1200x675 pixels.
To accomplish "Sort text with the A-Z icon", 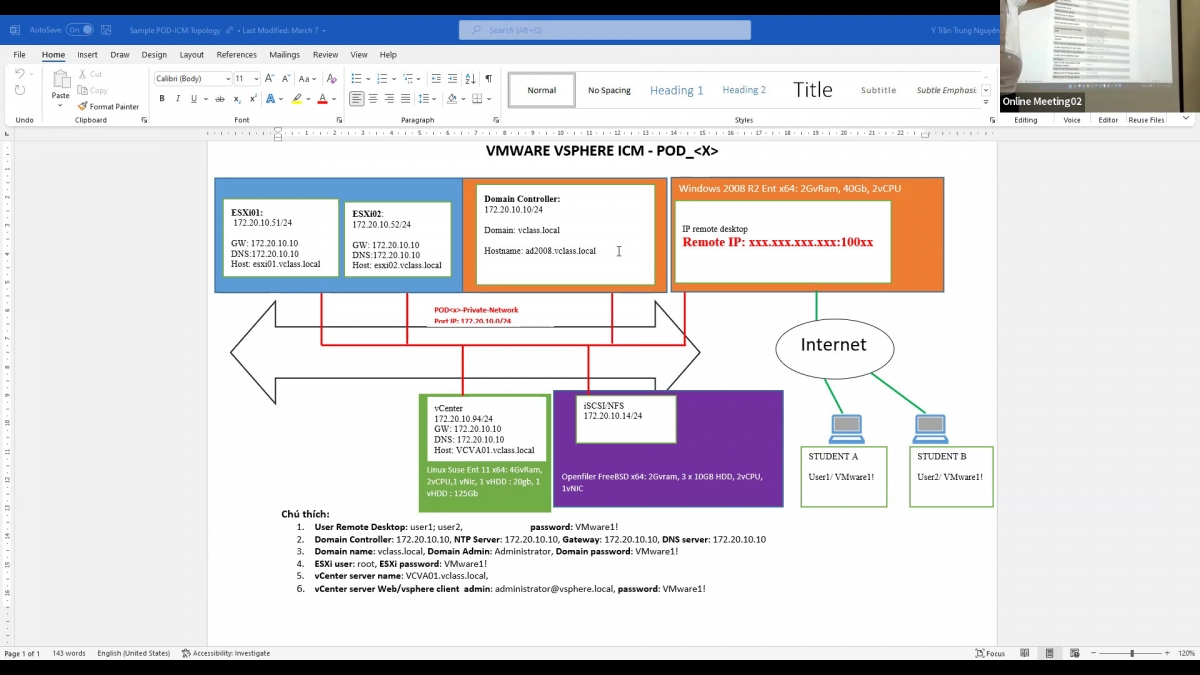I will click(x=469, y=78).
